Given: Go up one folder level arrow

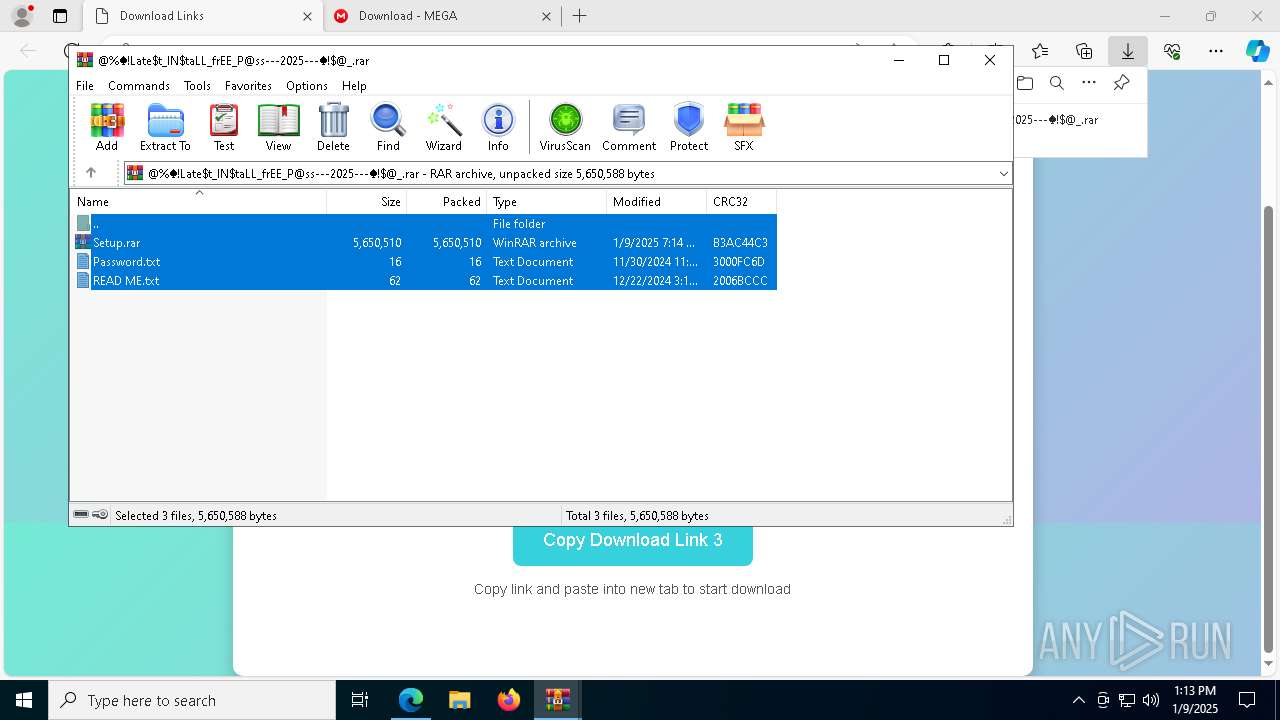Looking at the screenshot, I should click(90, 173).
